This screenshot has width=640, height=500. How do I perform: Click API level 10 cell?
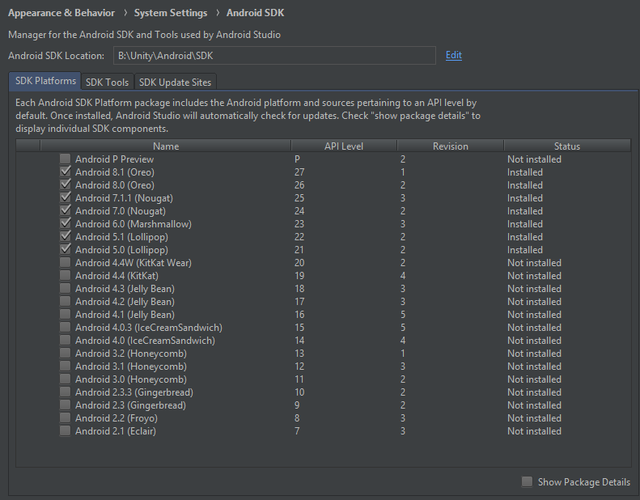tap(299, 392)
